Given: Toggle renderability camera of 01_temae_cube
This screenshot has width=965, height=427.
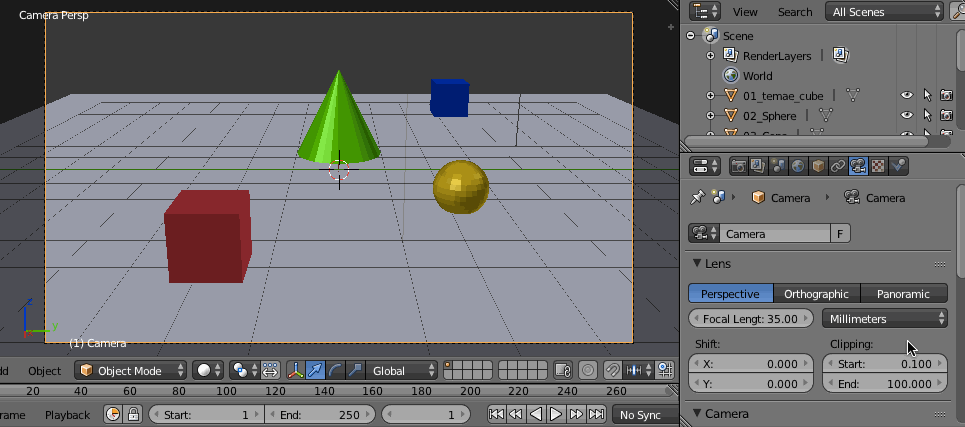Looking at the screenshot, I should click(947, 95).
